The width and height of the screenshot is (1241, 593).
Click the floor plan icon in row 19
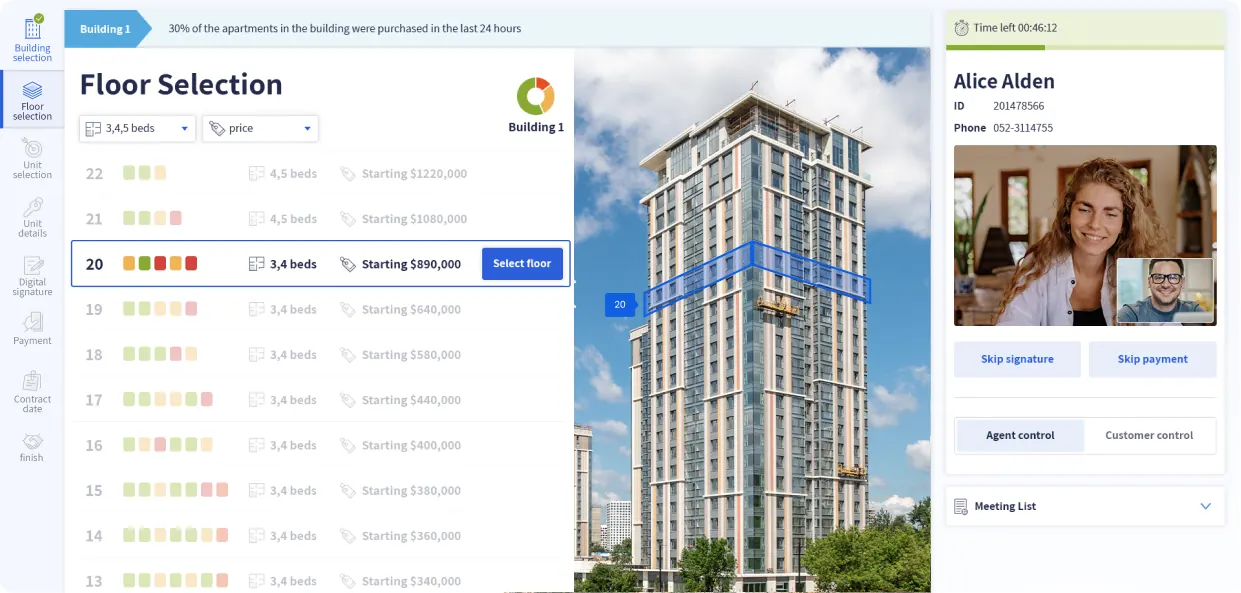[x=256, y=309]
